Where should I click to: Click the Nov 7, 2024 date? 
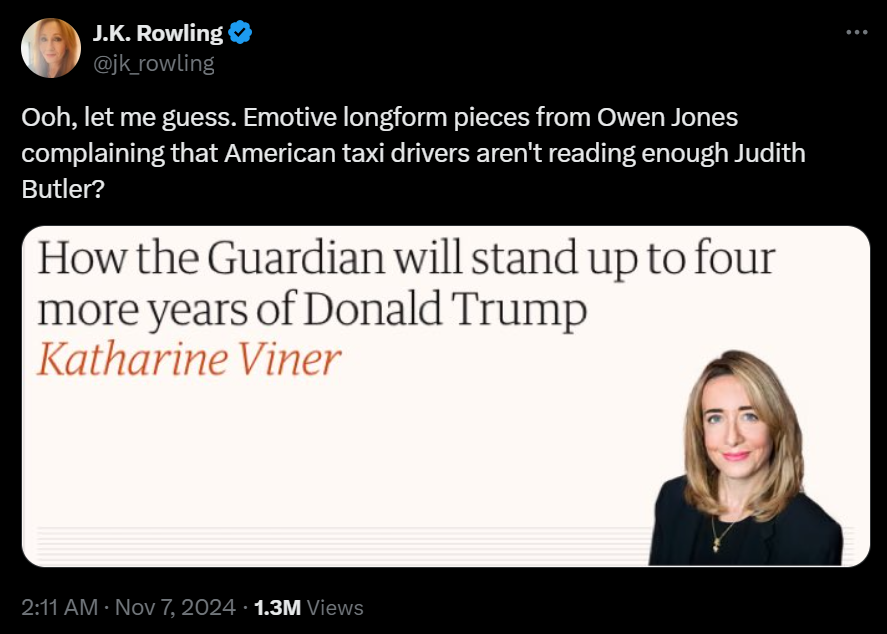[175, 607]
